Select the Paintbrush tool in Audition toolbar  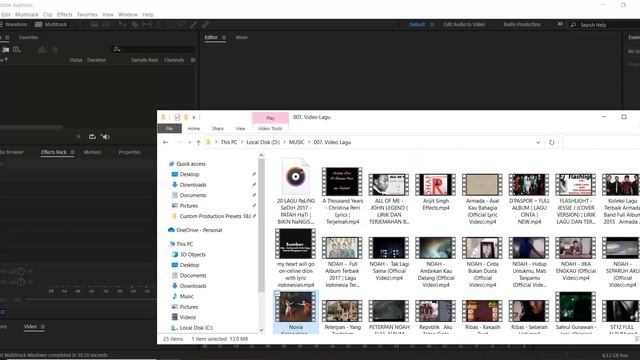[193, 24]
